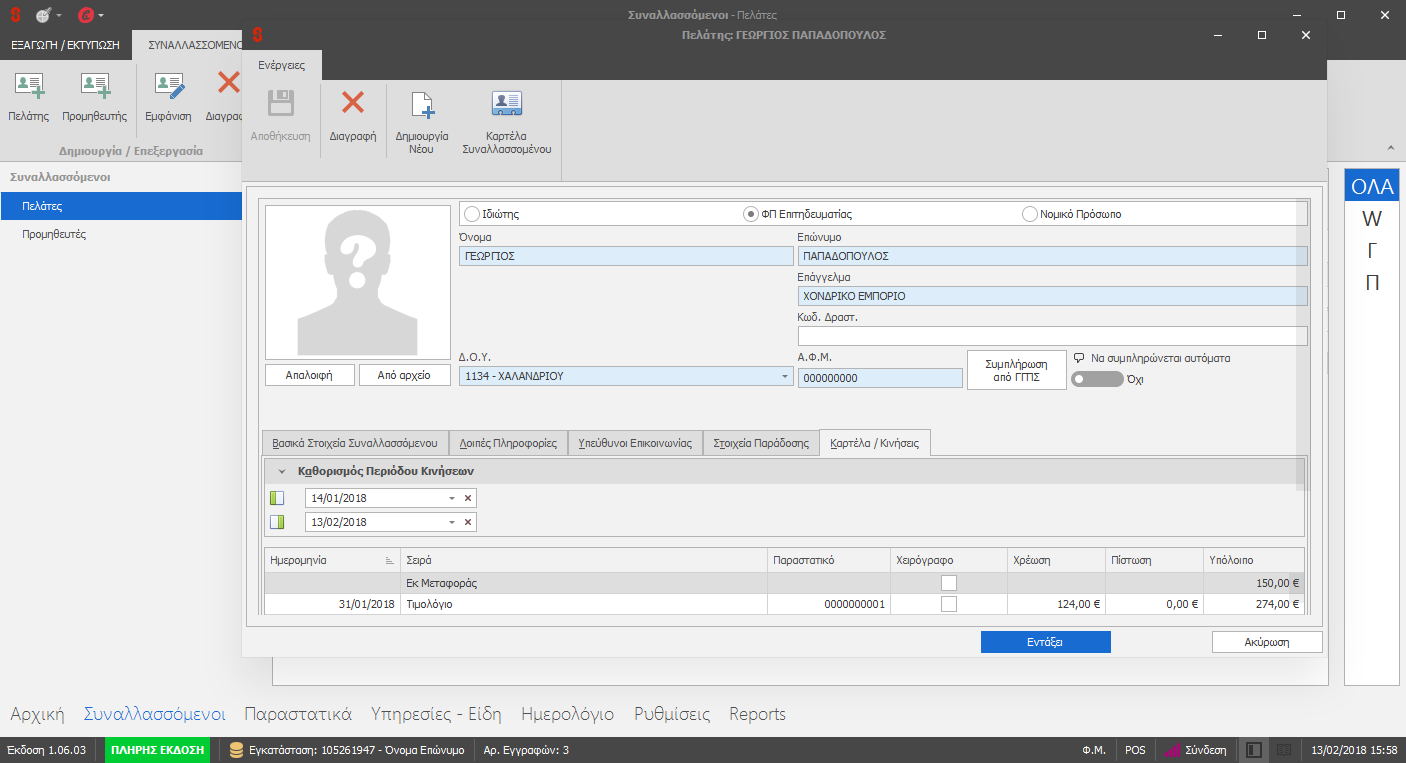The image size is (1406, 763).
Task: Check Χειρόγραφο checkbox in Τιμολόγιο row
Action: [x=948, y=604]
